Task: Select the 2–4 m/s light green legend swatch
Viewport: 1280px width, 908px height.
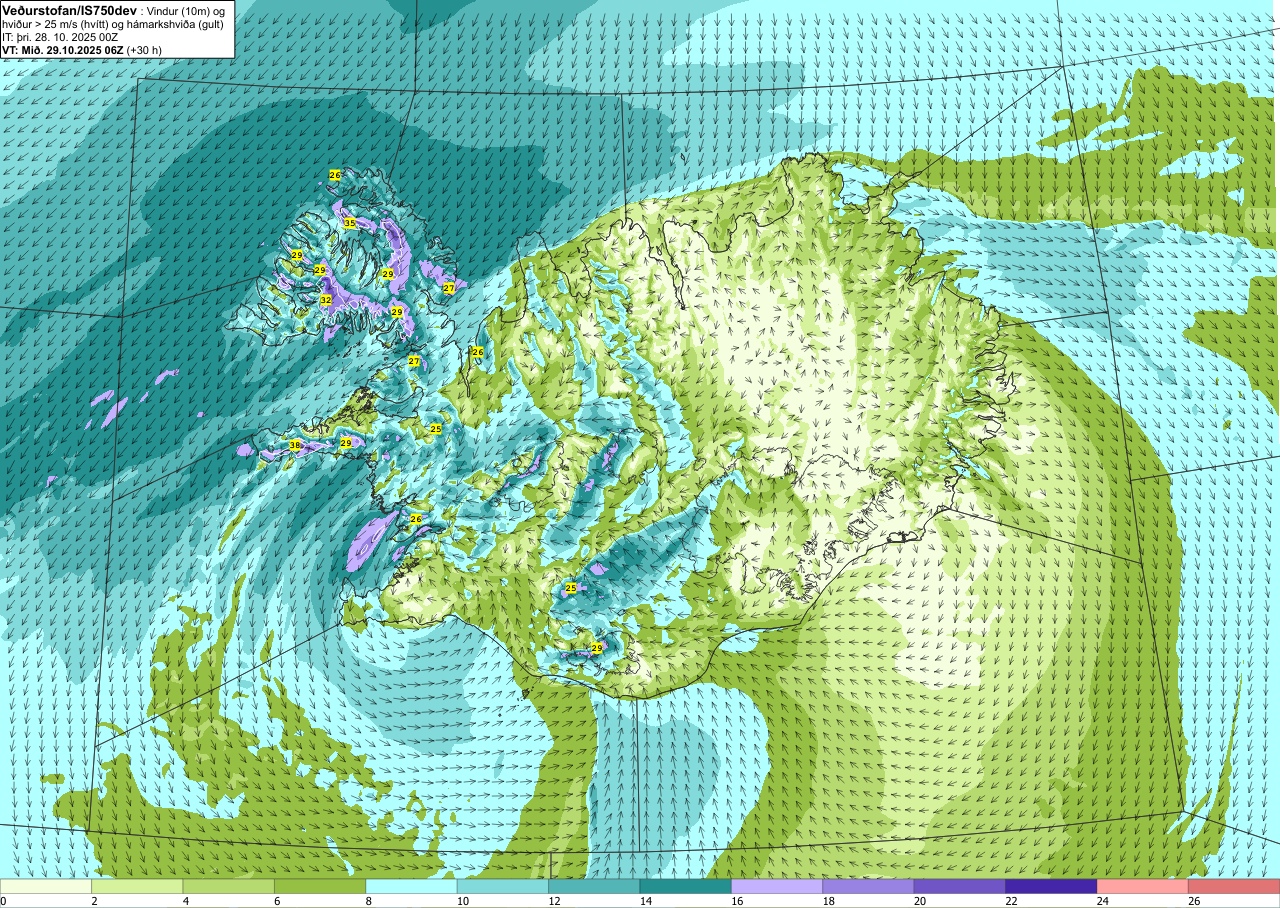Action: click(137, 887)
